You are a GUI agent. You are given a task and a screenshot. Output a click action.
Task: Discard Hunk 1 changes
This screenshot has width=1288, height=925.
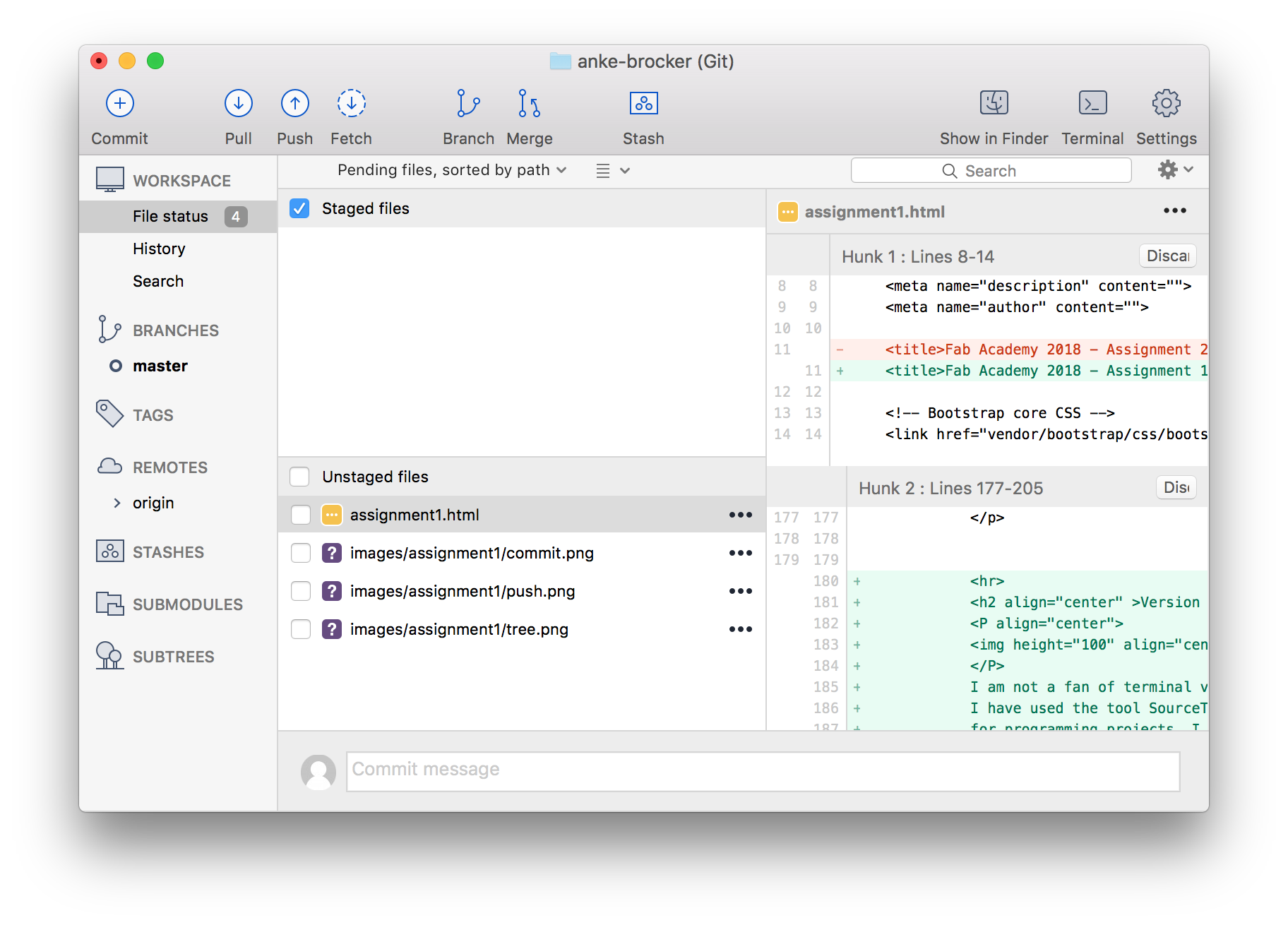tap(1168, 256)
